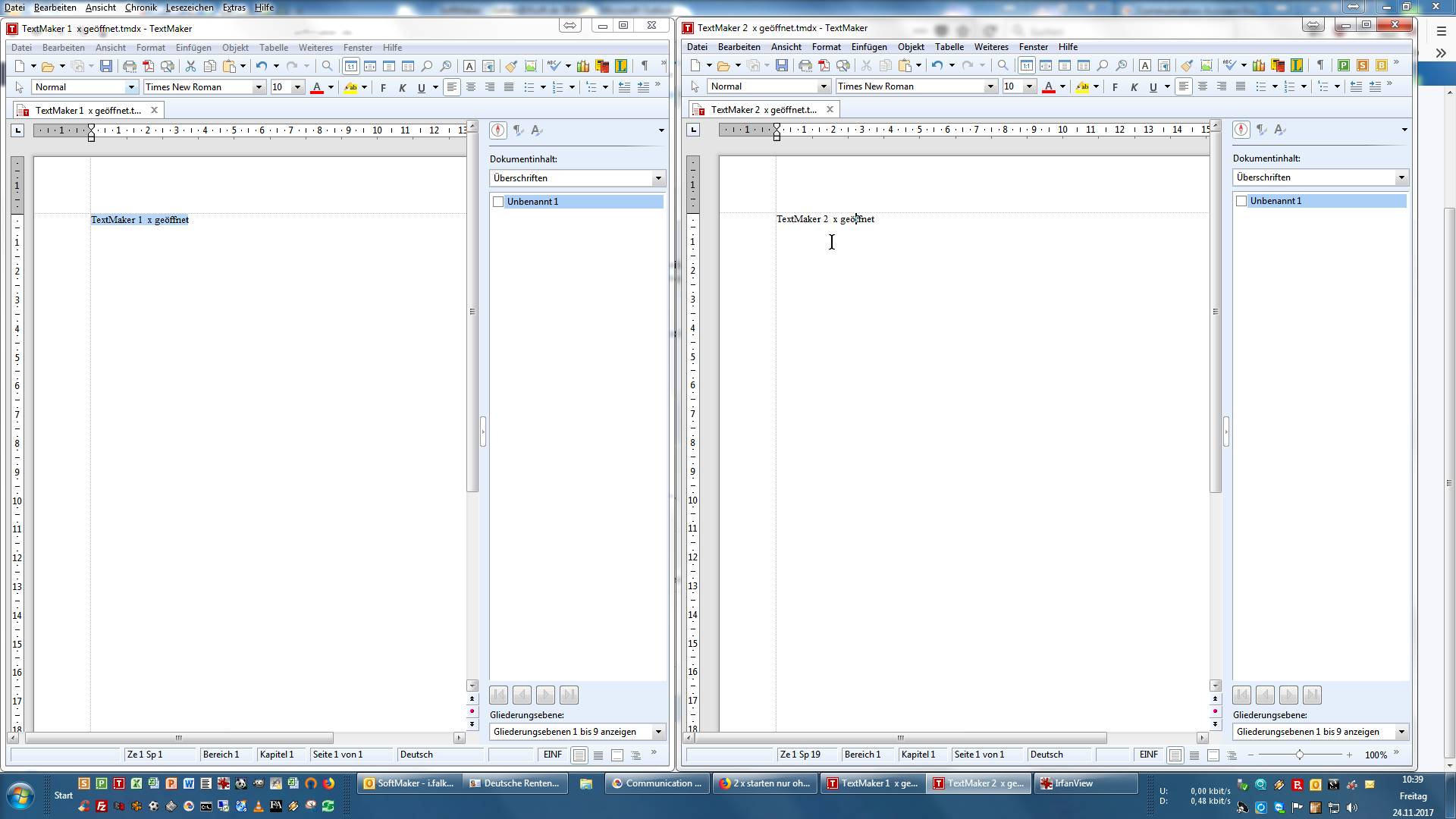Open Gliederungsebenen 1 bis 9 dropdown in TextMaker 1
This screenshot has height=819, width=1456.
658,732
